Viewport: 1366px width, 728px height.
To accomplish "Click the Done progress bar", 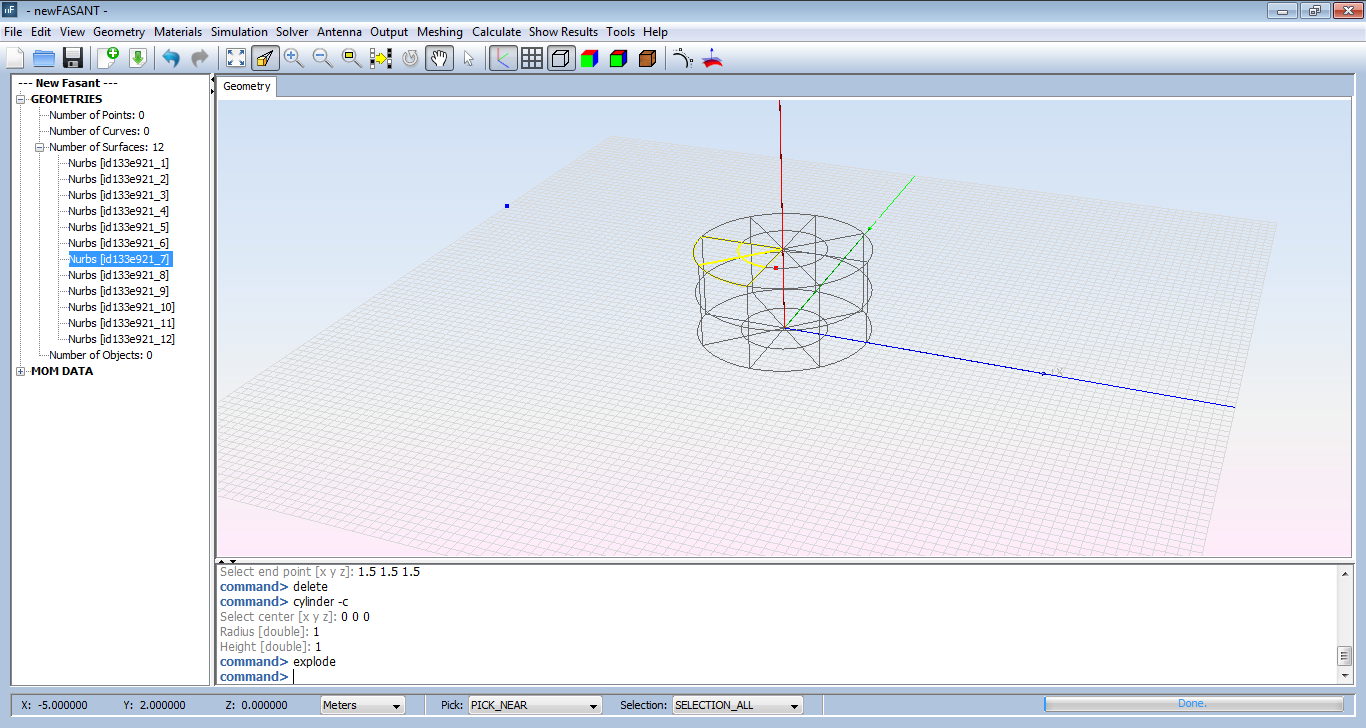I will coord(1192,704).
